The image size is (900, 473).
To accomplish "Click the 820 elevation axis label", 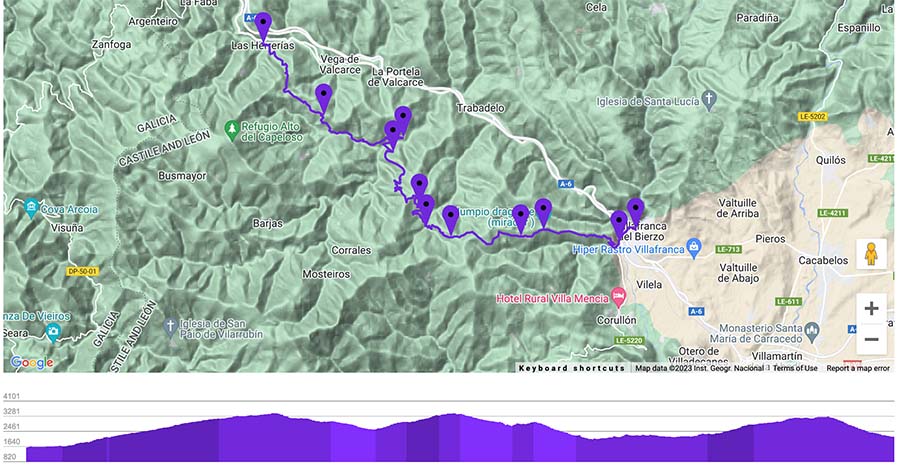I will coord(9,457).
